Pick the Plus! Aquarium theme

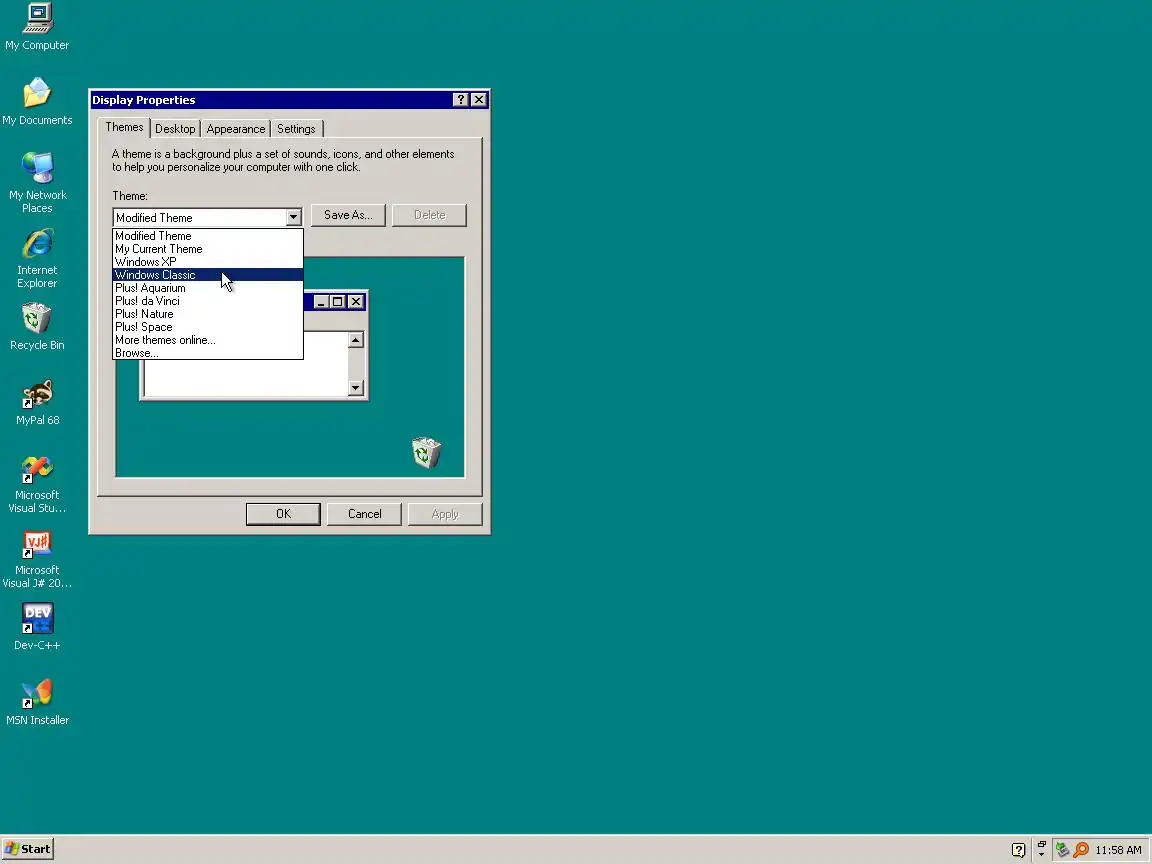208,288
